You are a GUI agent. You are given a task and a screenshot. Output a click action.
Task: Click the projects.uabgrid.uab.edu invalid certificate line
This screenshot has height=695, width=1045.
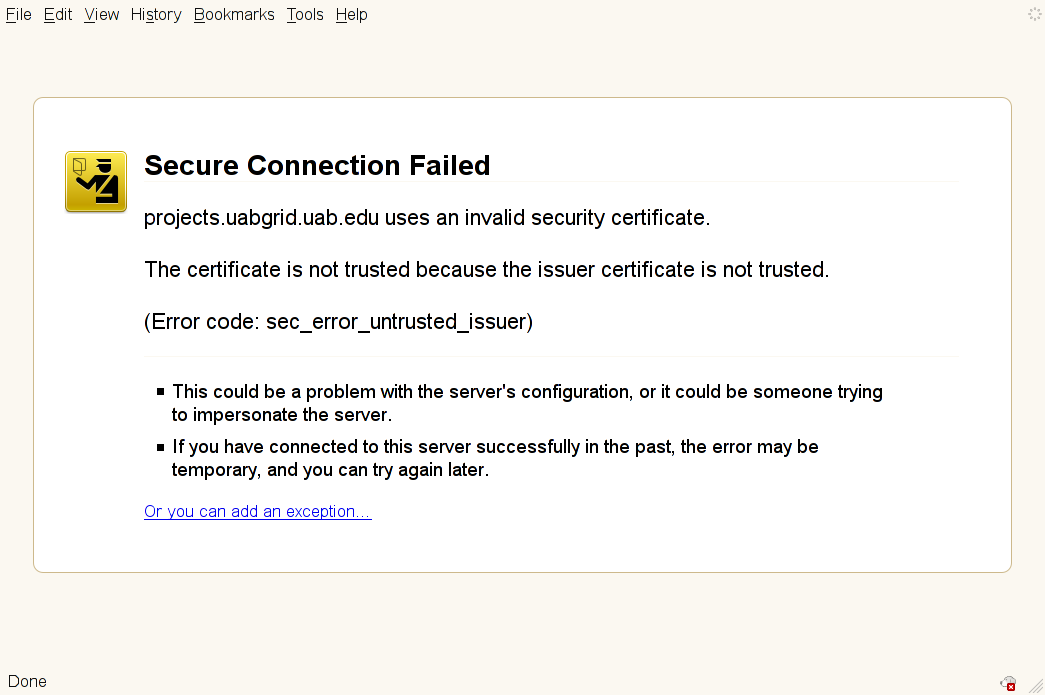[x=427, y=218]
